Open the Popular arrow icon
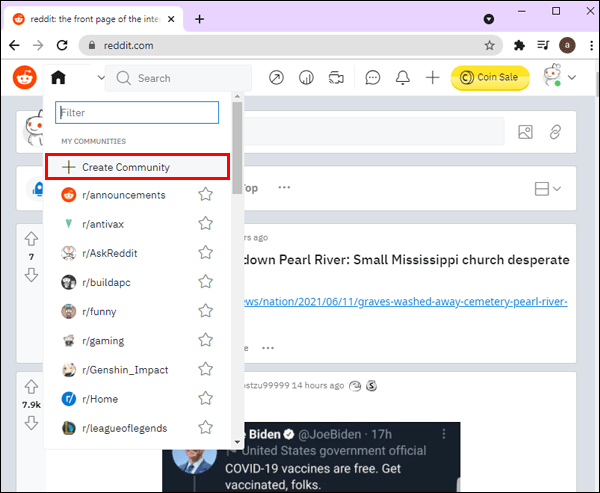Viewport: 600px width, 493px height. pyautogui.click(x=276, y=78)
